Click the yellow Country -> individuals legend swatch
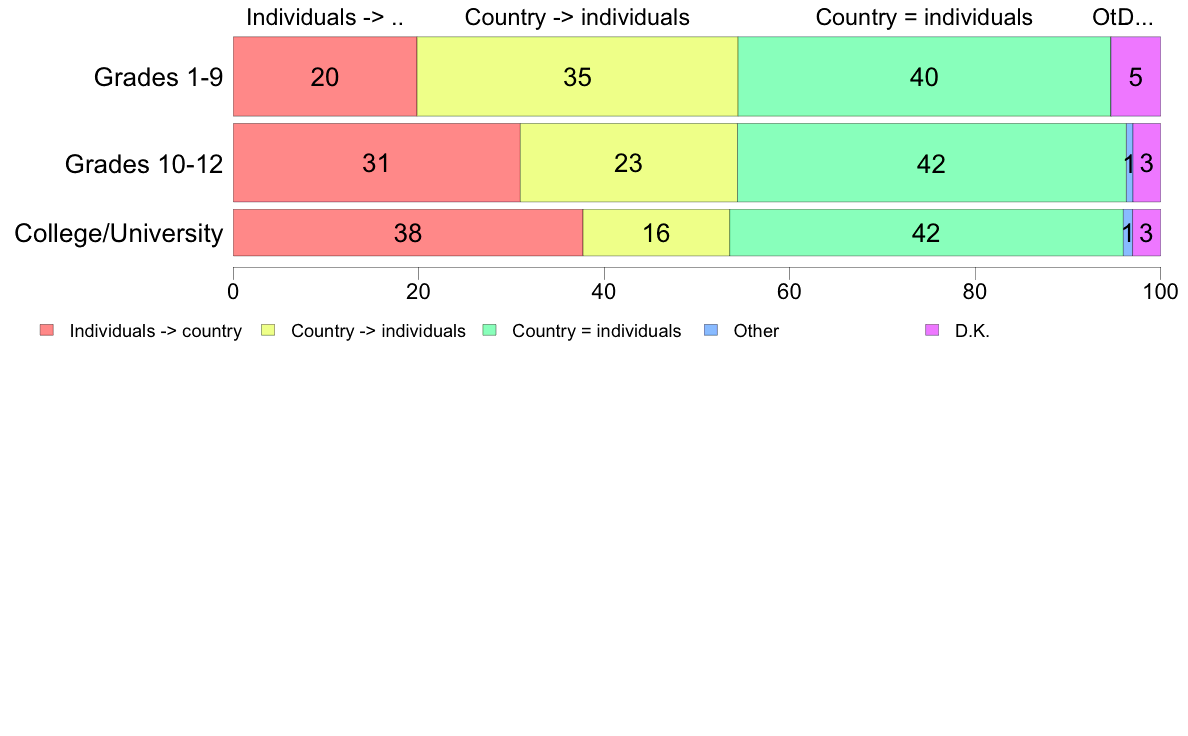 tap(268, 330)
